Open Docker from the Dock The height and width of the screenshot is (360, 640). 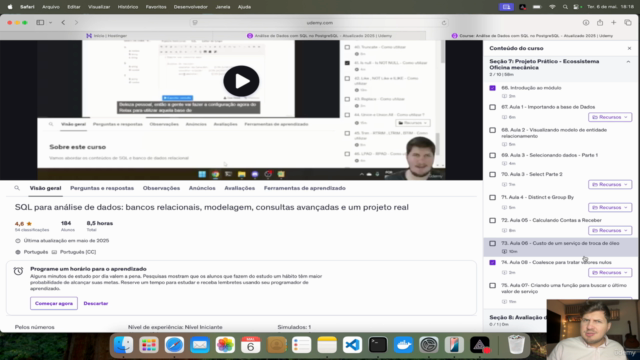404,345
